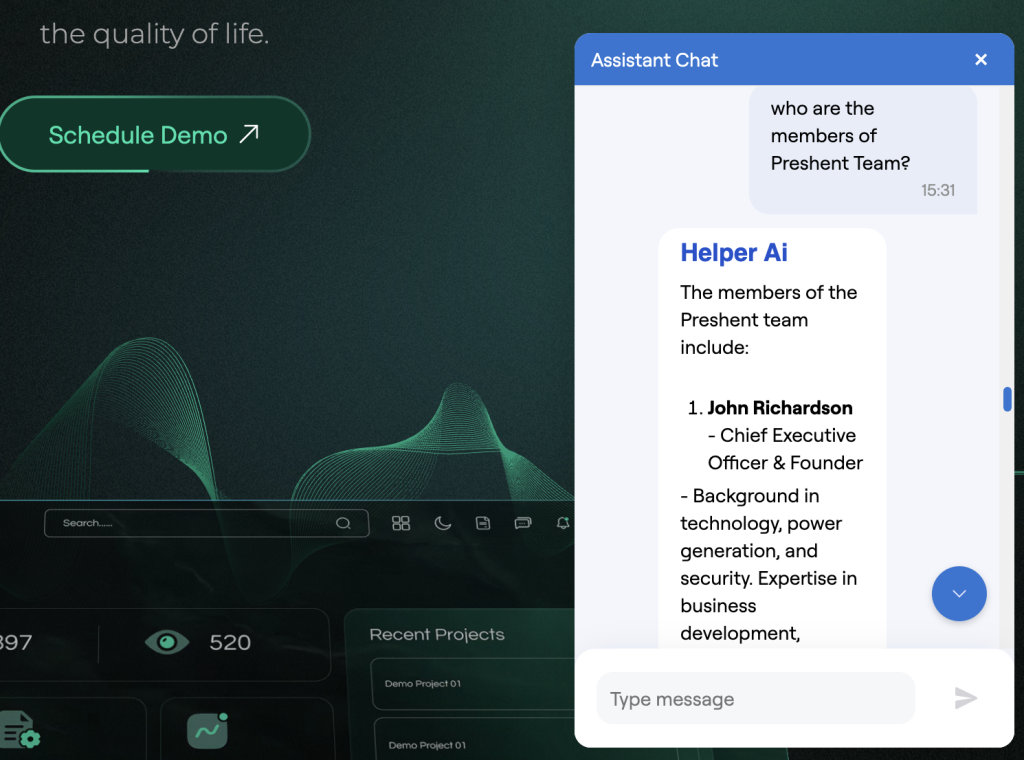This screenshot has height=760, width=1024.
Task: Open the first Demo Project 01 card
Action: (473, 684)
